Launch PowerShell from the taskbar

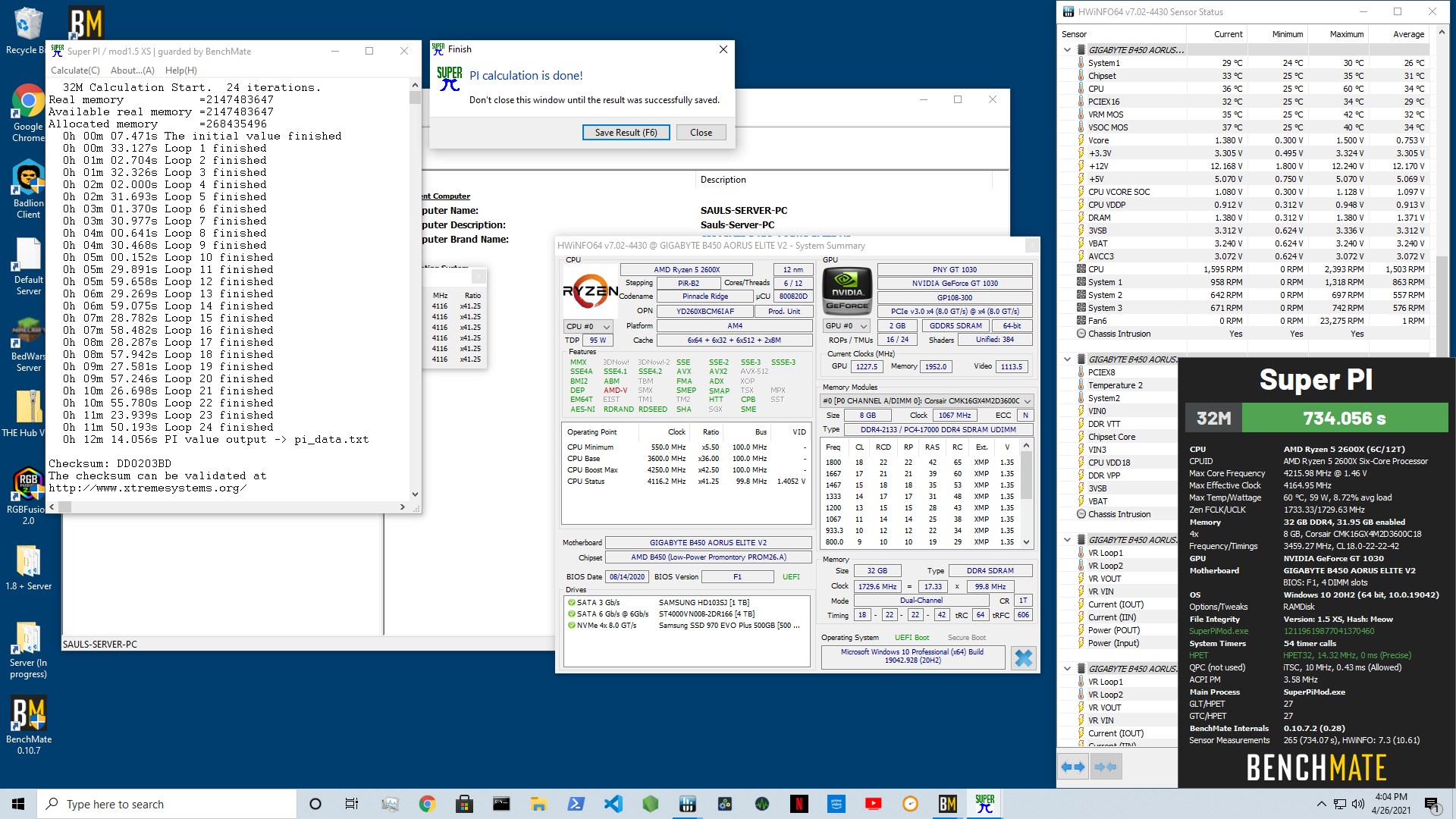(576, 804)
